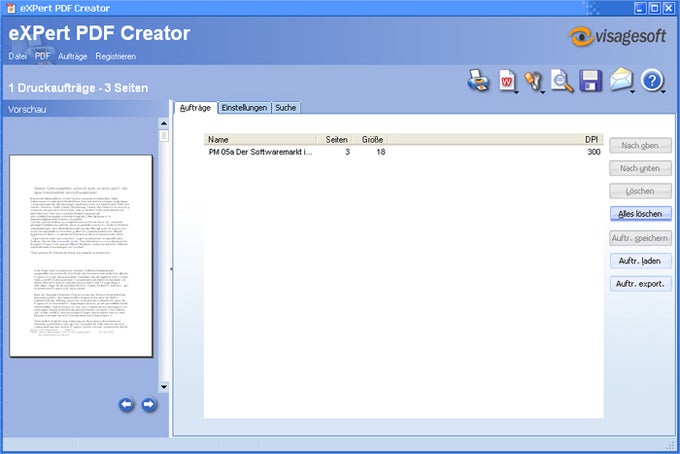680x454 pixels.
Task: Click the red W document icon
Action: click(506, 80)
